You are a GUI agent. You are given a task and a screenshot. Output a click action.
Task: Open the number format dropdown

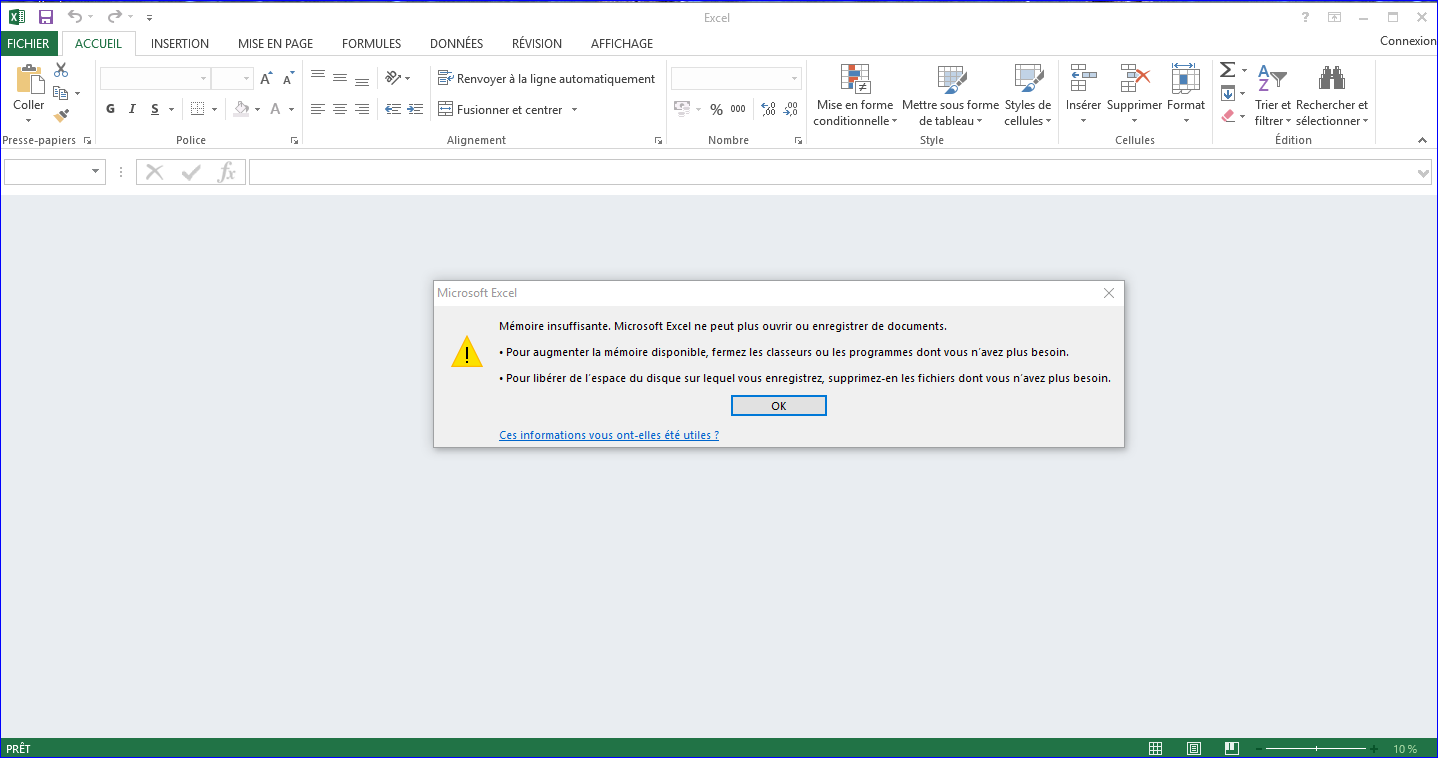click(795, 78)
